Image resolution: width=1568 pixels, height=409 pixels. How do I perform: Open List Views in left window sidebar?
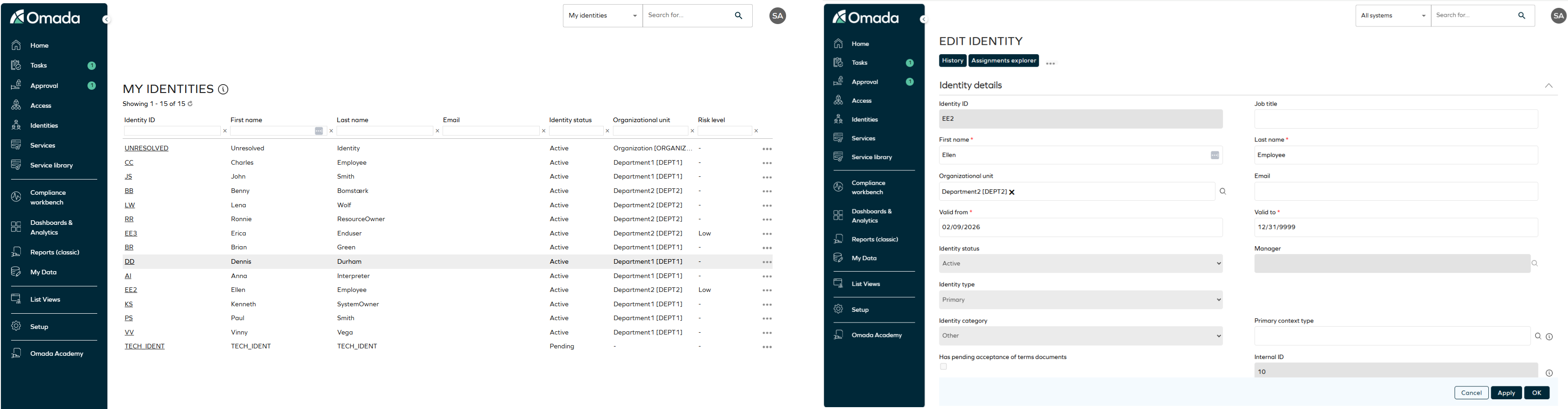click(45, 299)
